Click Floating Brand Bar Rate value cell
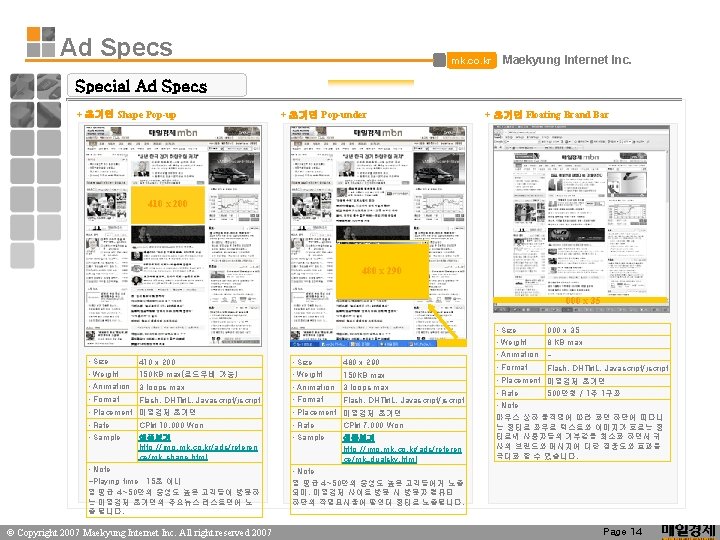 (608, 394)
